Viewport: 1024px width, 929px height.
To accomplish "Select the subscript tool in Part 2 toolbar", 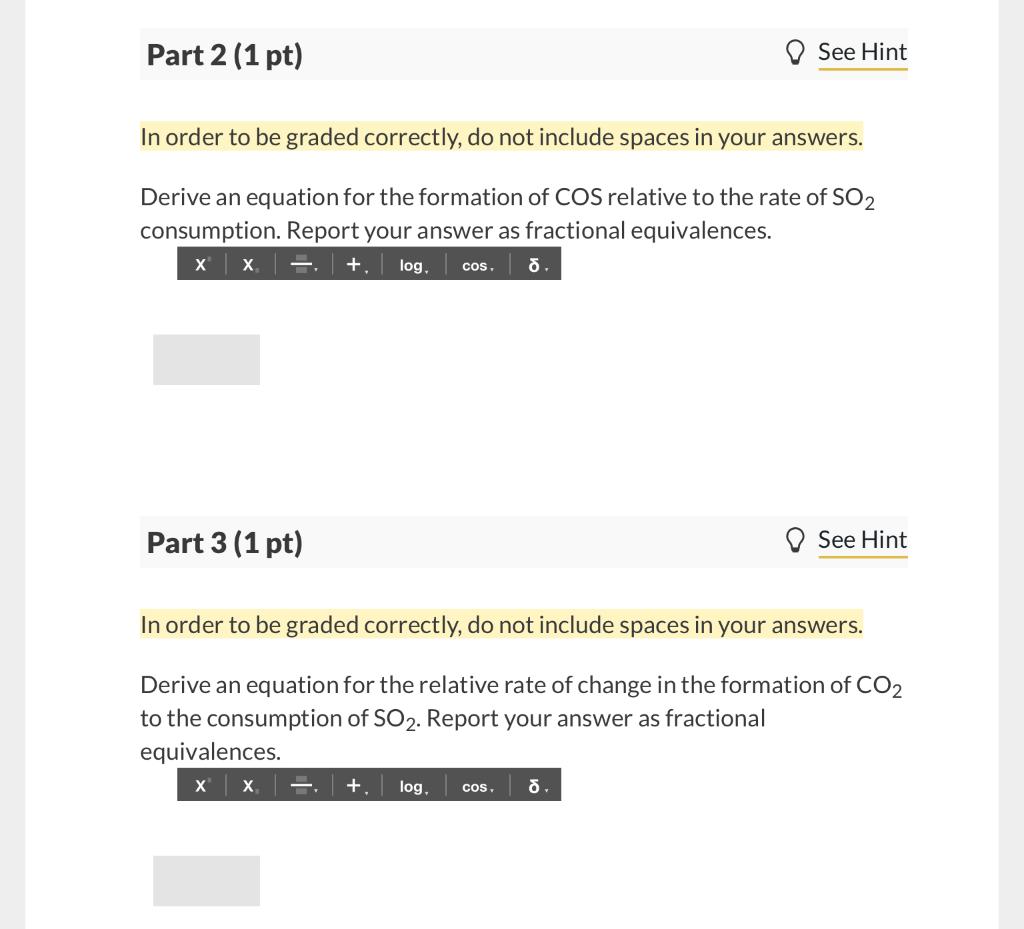I will point(248,264).
